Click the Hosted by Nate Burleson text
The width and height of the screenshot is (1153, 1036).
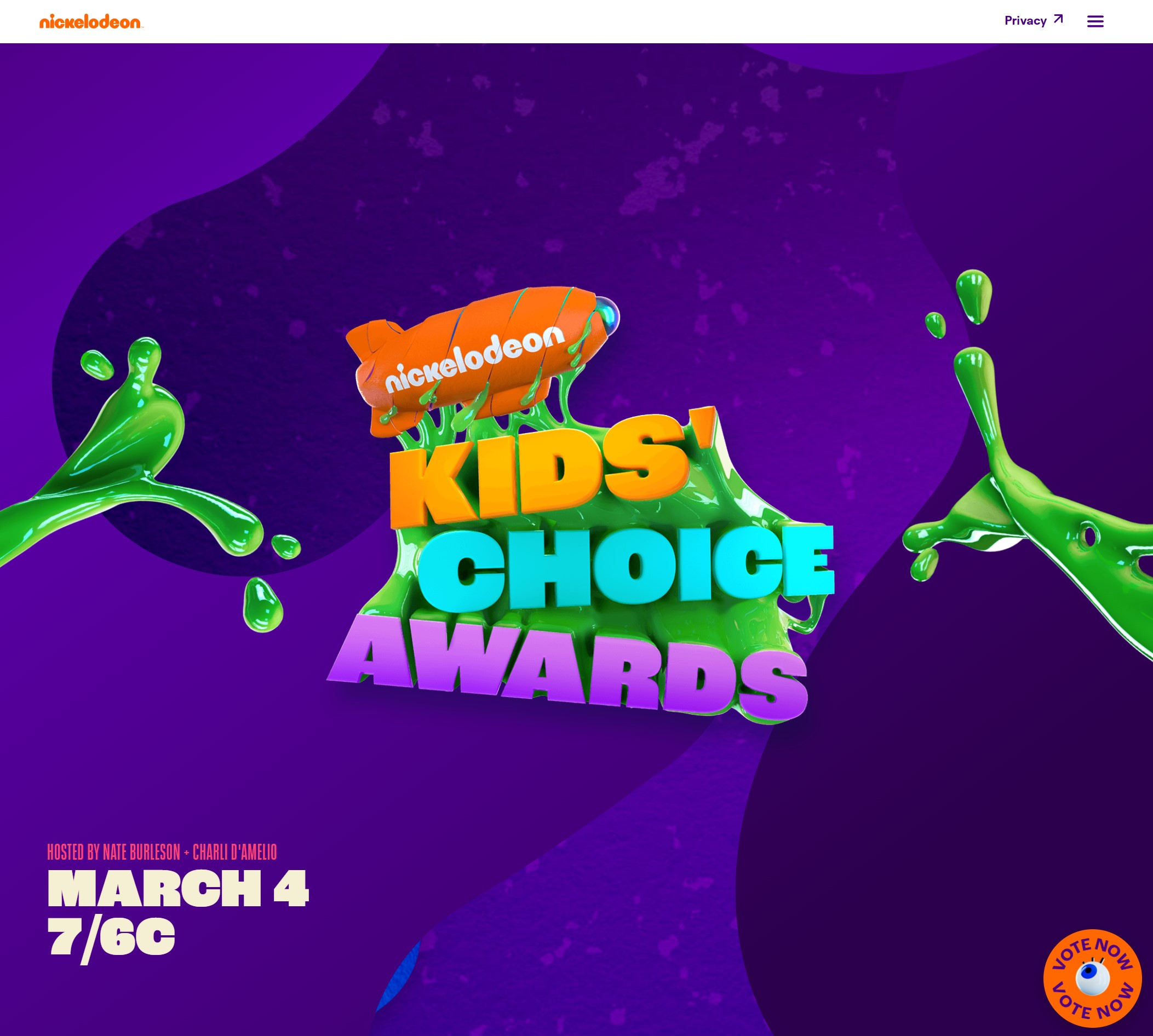pyautogui.click(x=113, y=852)
